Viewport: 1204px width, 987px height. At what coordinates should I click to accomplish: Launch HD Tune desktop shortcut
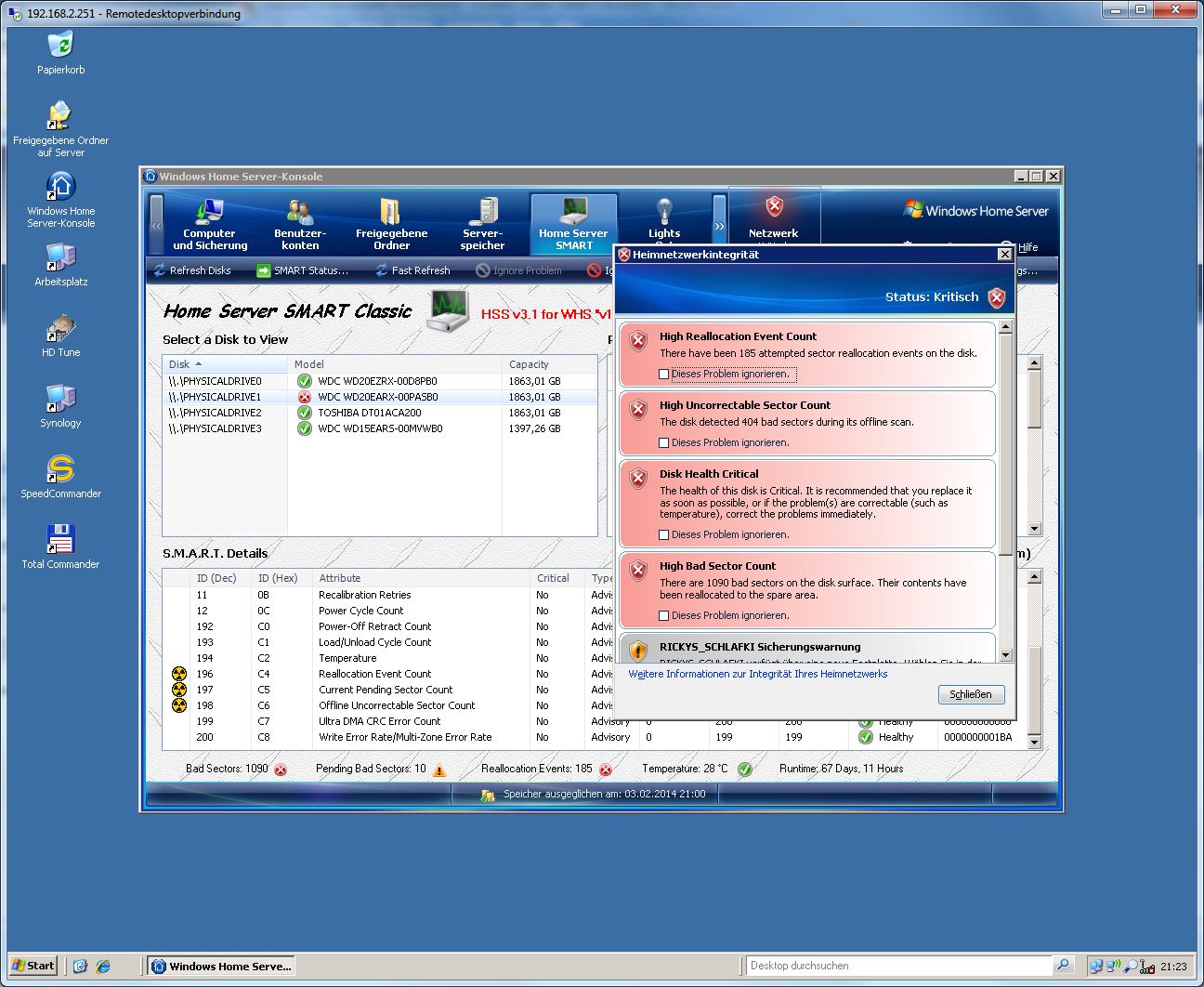pos(60,336)
